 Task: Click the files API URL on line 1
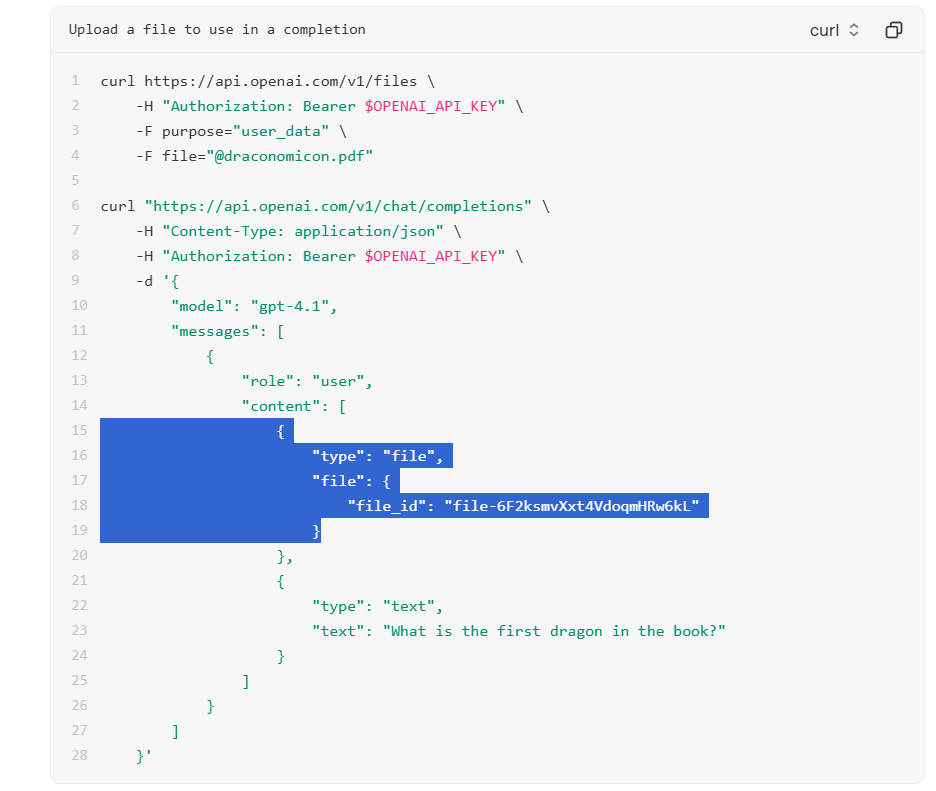point(281,81)
